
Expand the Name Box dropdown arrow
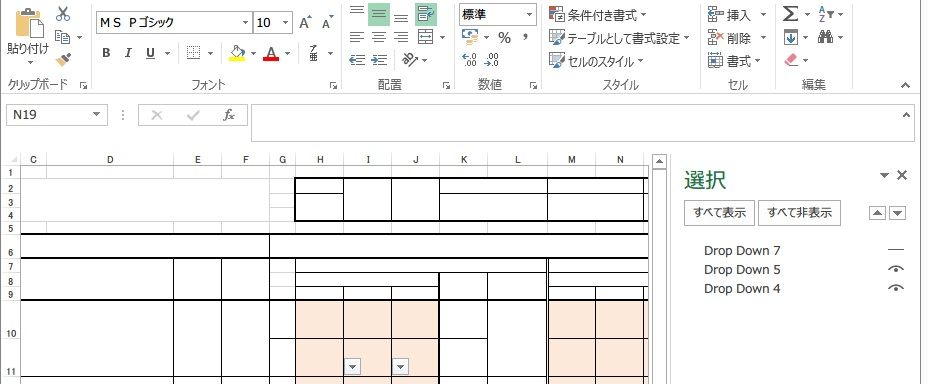tap(96, 115)
